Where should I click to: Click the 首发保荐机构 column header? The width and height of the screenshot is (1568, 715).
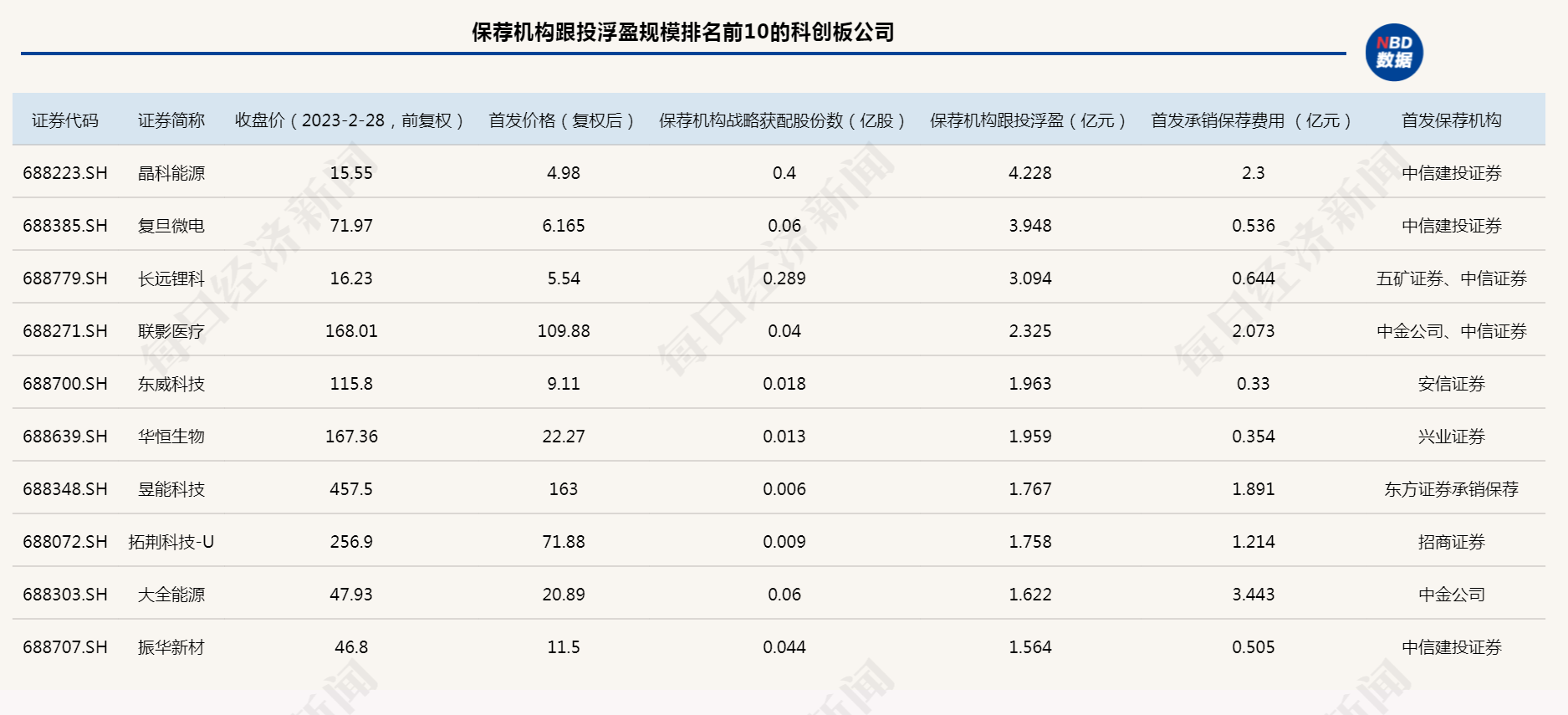coord(1452,120)
